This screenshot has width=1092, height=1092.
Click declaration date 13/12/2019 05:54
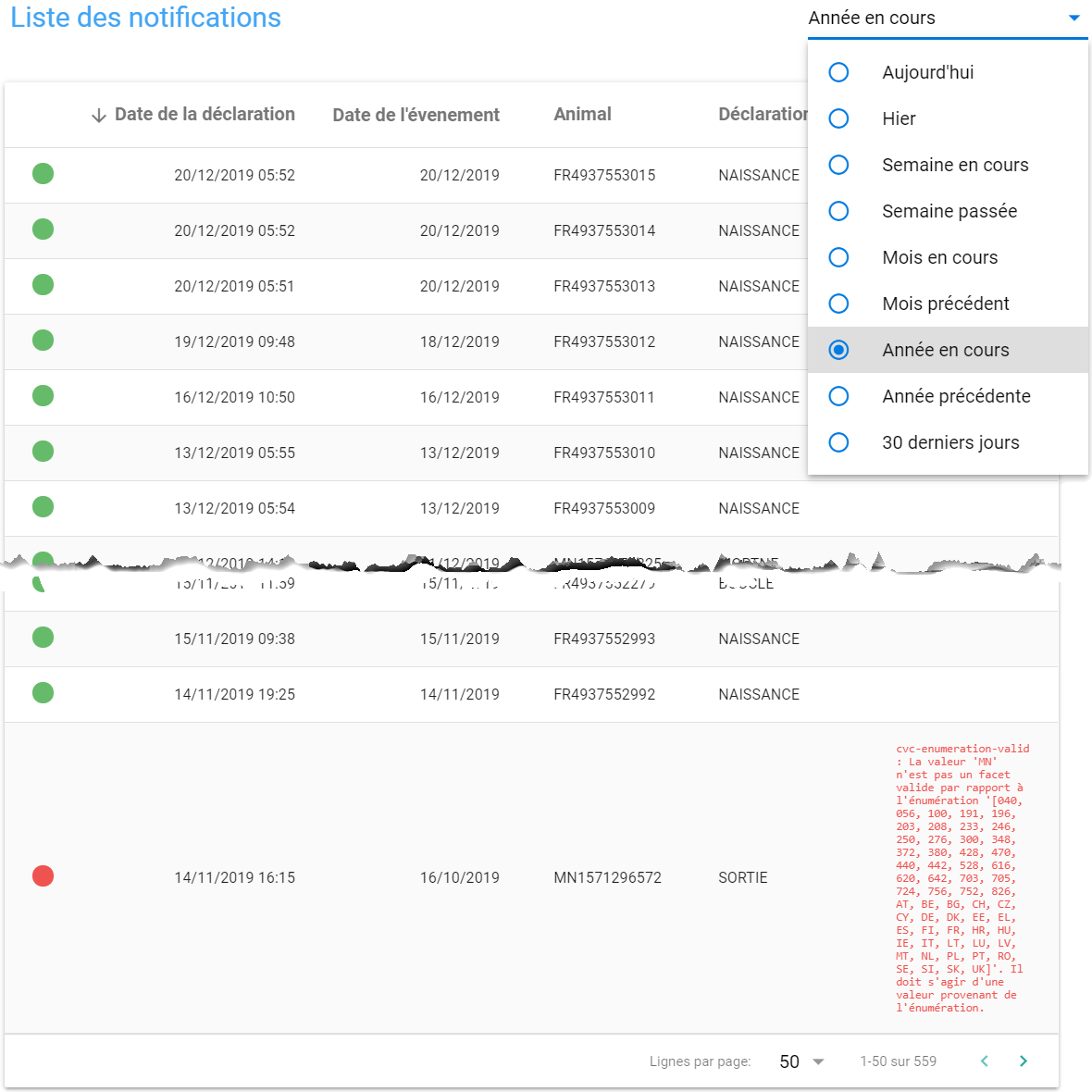pos(235,508)
